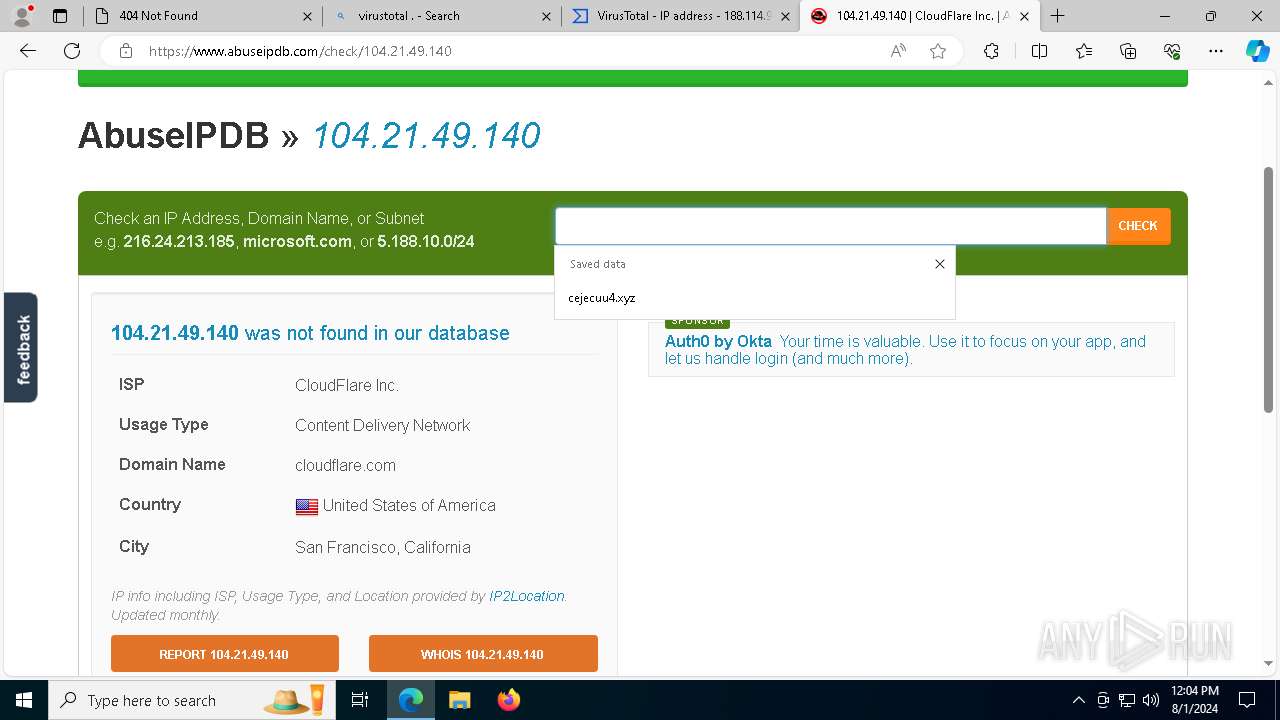The width and height of the screenshot is (1280, 720).
Task: Open Copilot sidebar
Action: (x=1258, y=51)
